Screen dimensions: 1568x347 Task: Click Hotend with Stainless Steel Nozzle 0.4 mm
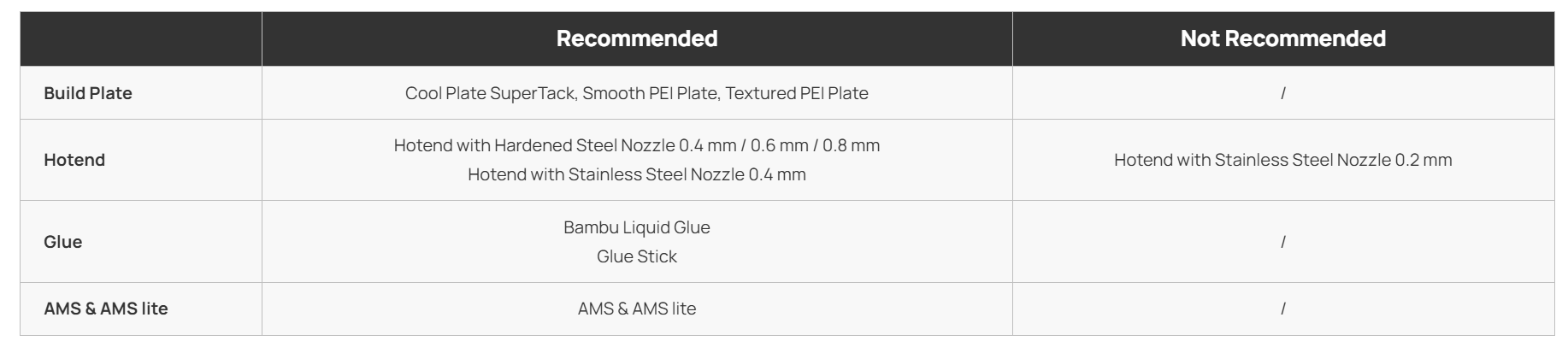point(637,174)
